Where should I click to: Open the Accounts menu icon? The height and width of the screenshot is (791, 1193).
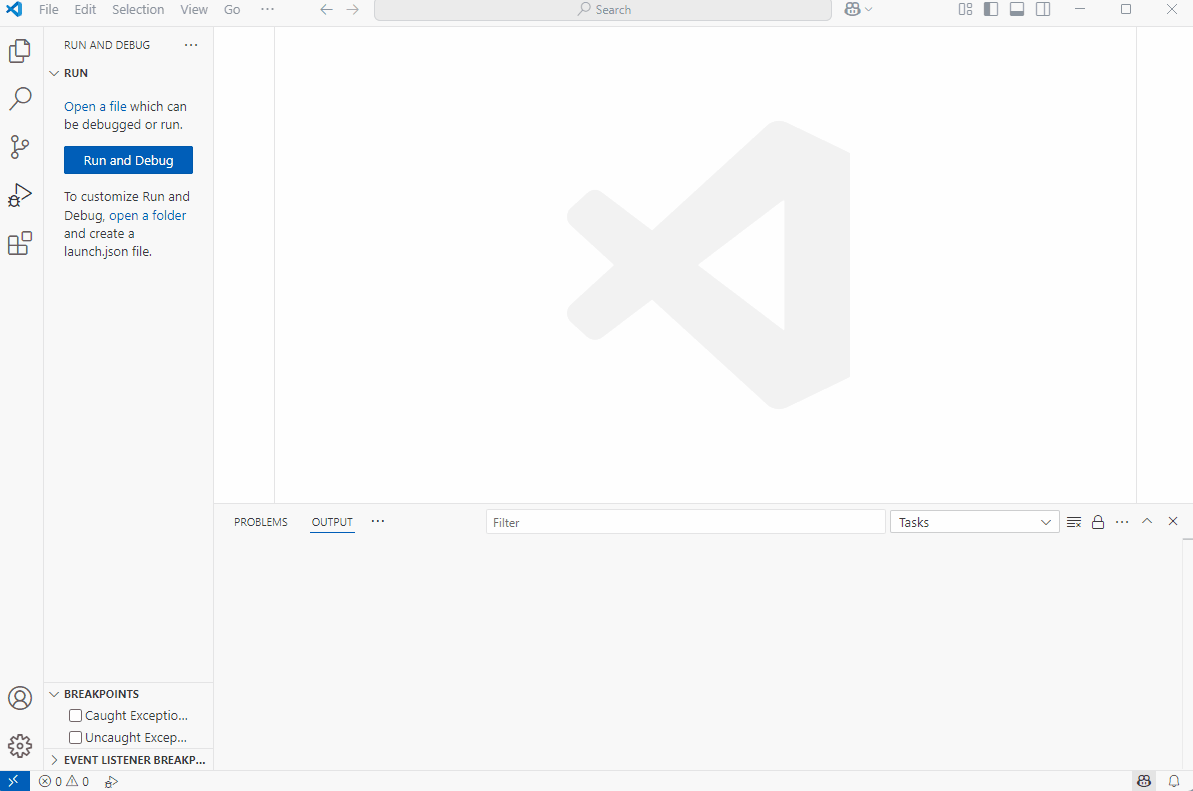click(x=21, y=697)
